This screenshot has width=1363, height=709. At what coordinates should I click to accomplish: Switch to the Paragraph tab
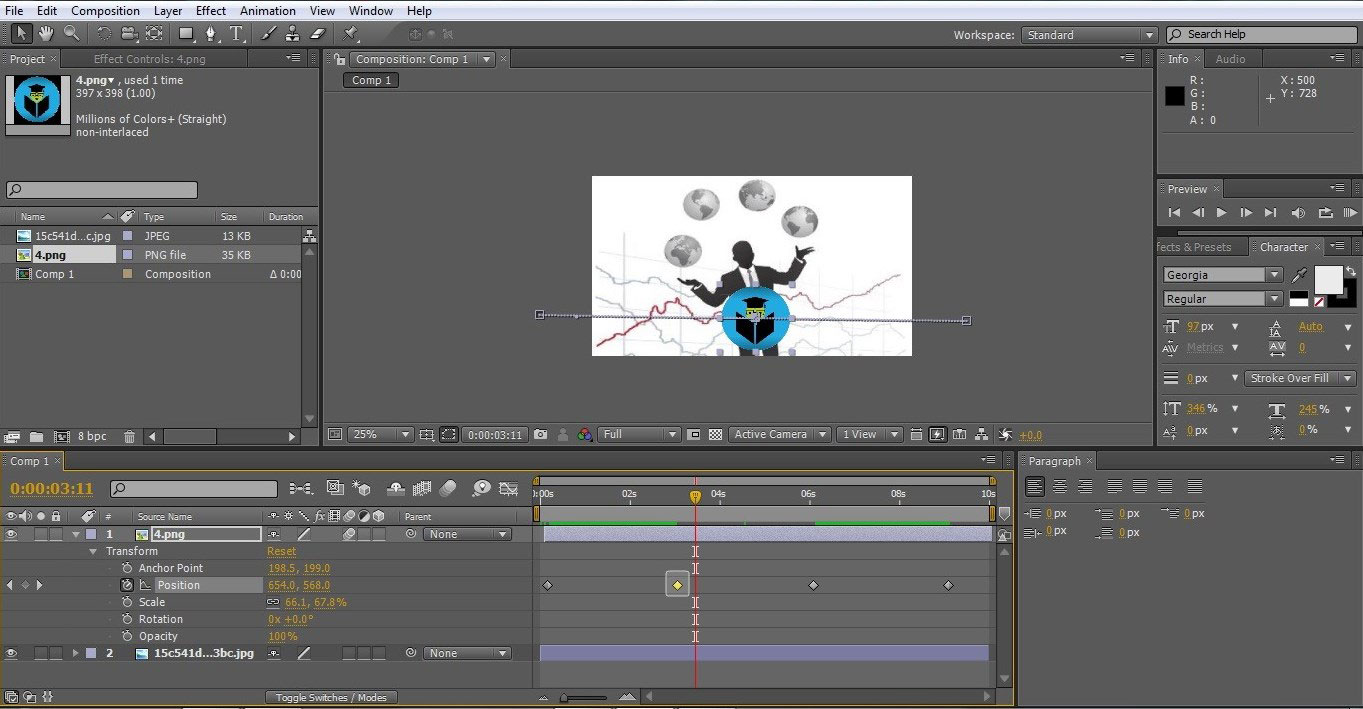coord(1057,461)
